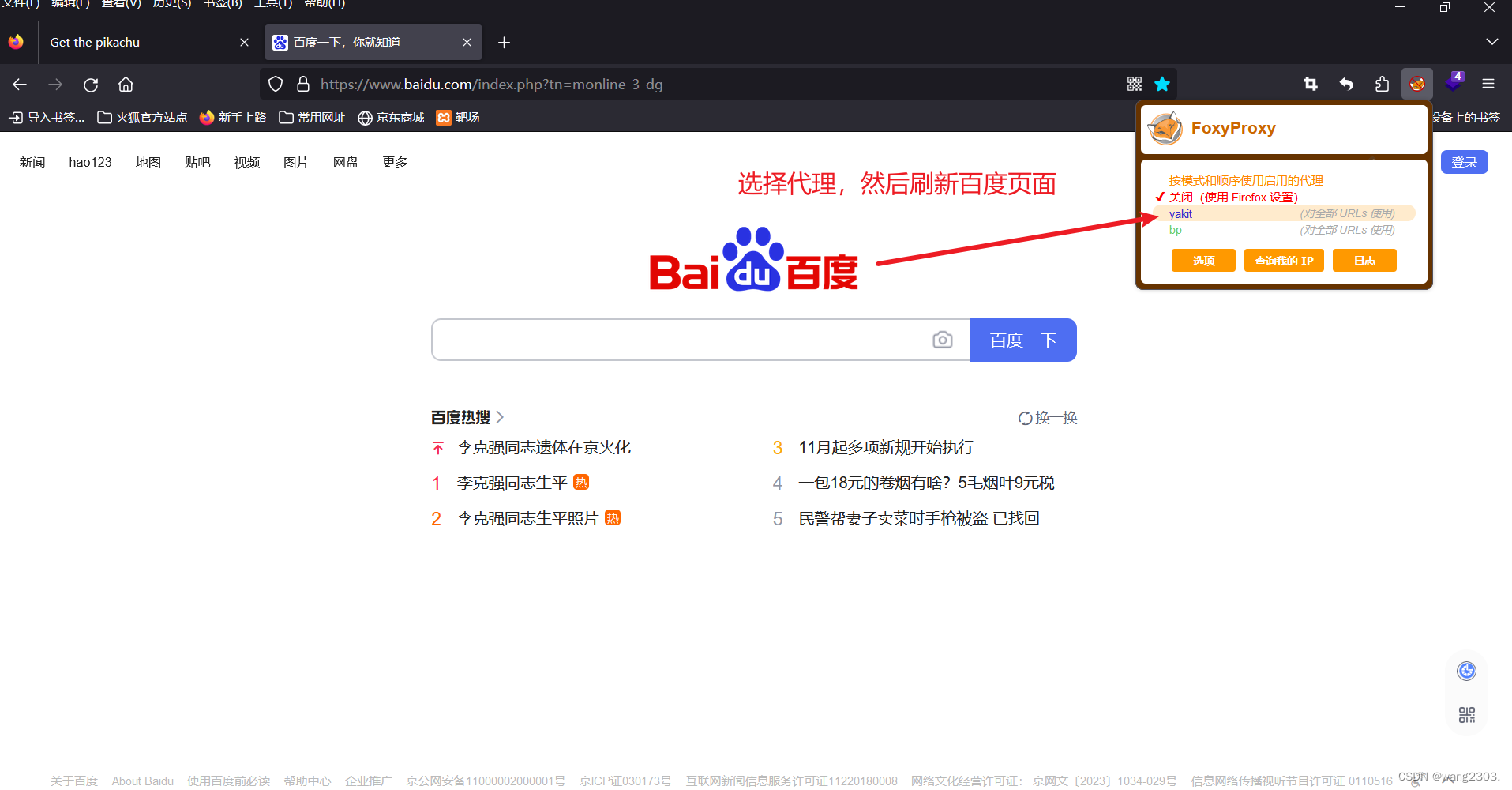Choose 按模式和顺序使用启用的代理 option
This screenshot has height=790, width=1512.
click(1246, 181)
